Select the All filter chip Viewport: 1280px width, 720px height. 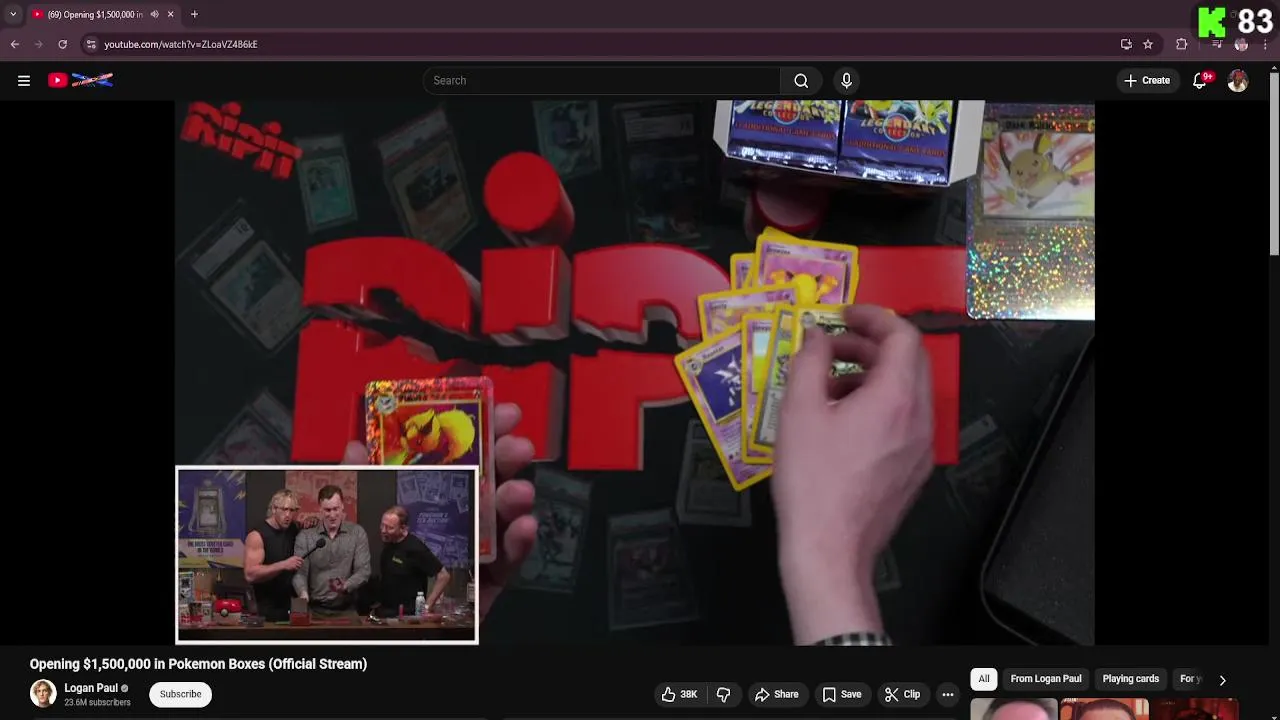tap(984, 679)
